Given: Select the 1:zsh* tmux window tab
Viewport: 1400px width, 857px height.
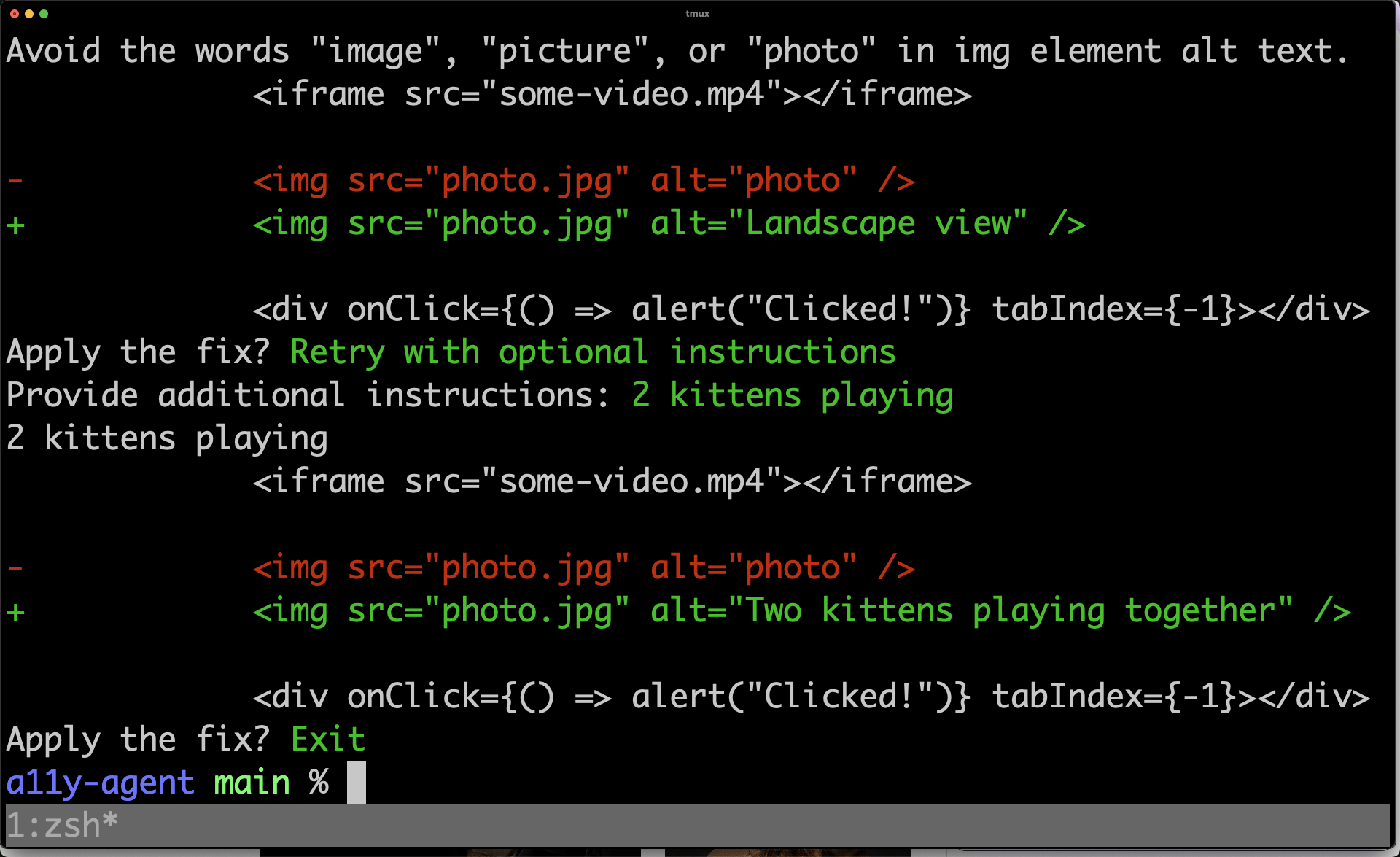Looking at the screenshot, I should click(x=62, y=826).
